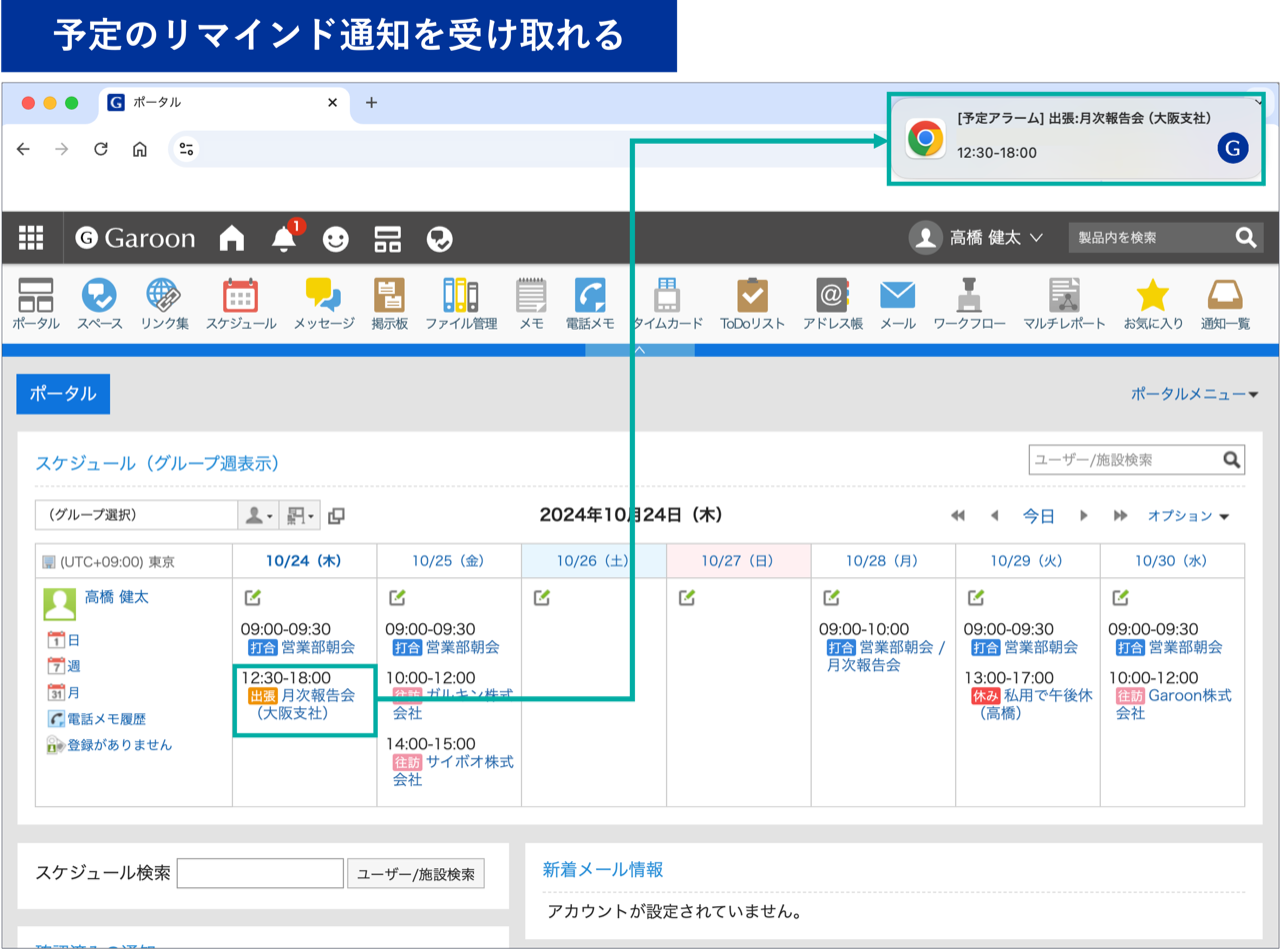Jump to 今日 in the schedule
Screen dimensions: 1280x949
coord(1038,516)
